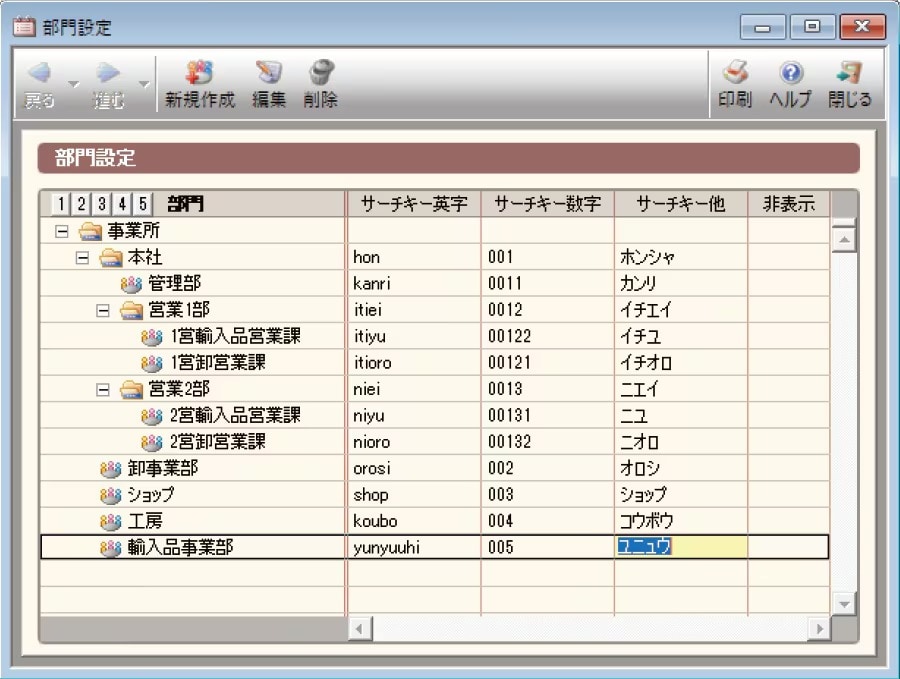
Task: Click the horizontal scrollbar right arrow
Action: pyautogui.click(x=819, y=629)
